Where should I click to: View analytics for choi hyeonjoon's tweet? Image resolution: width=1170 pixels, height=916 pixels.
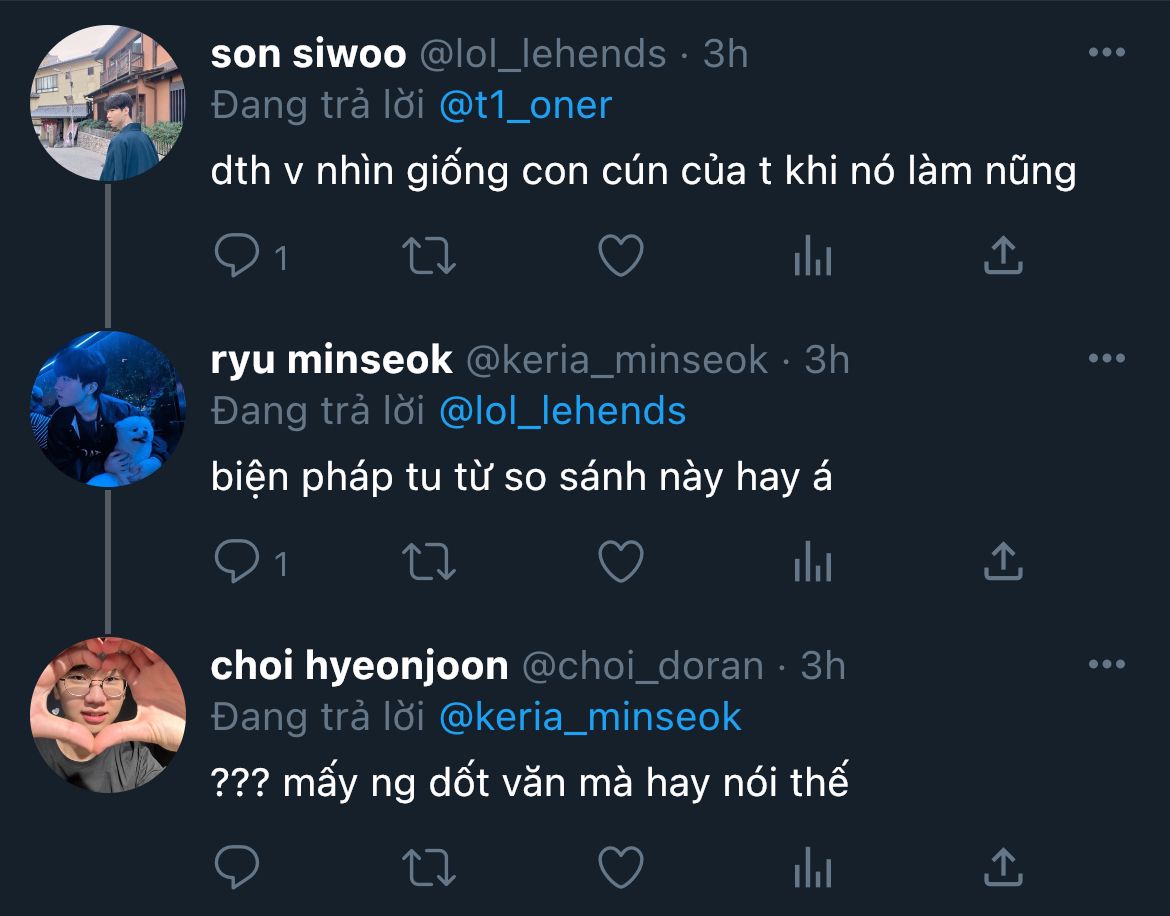[x=812, y=868]
